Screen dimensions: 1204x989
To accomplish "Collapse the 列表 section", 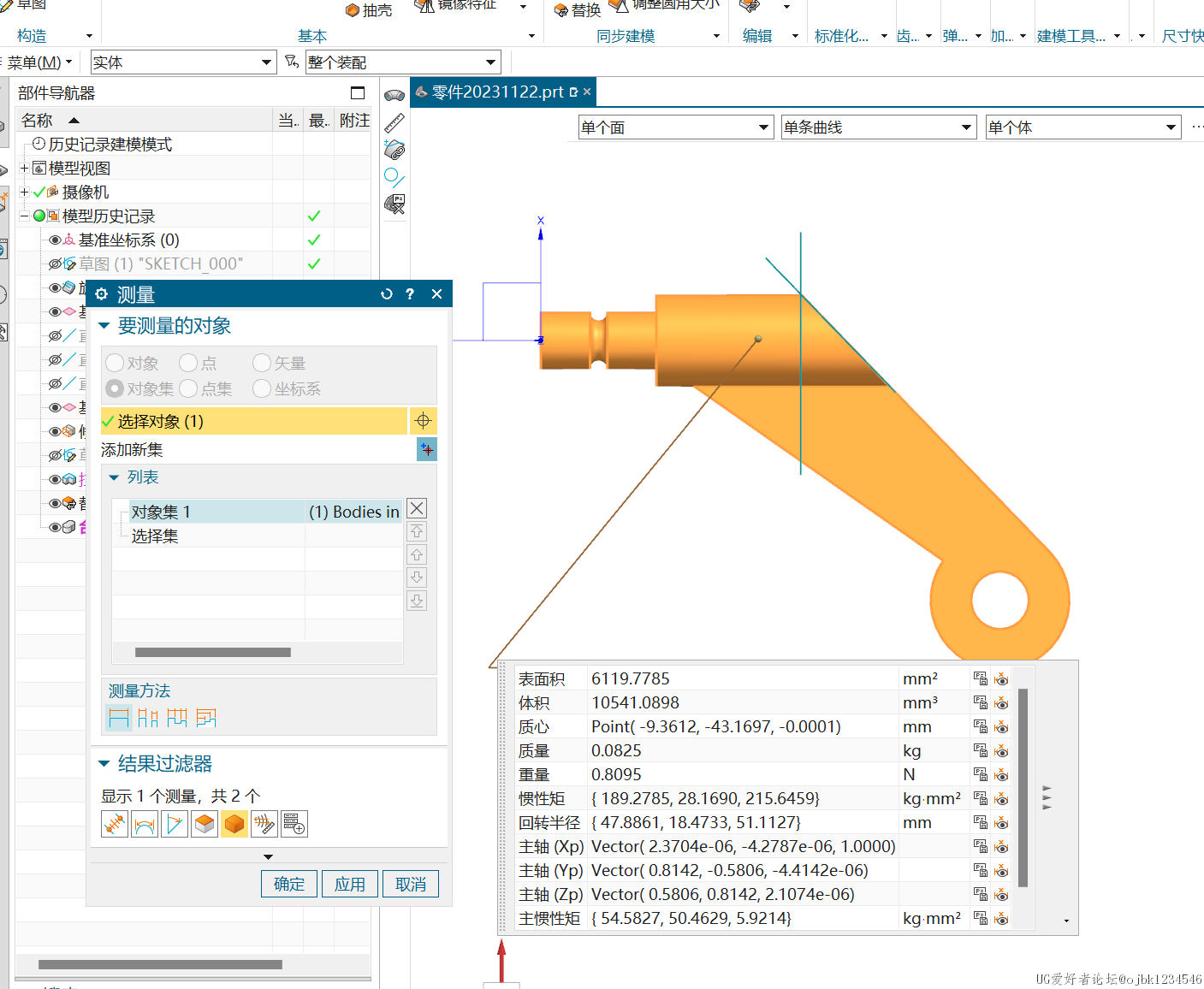I will [114, 477].
